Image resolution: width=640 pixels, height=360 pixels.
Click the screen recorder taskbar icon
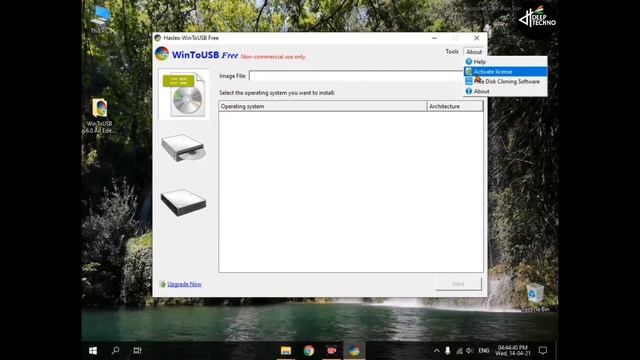(x=331, y=351)
